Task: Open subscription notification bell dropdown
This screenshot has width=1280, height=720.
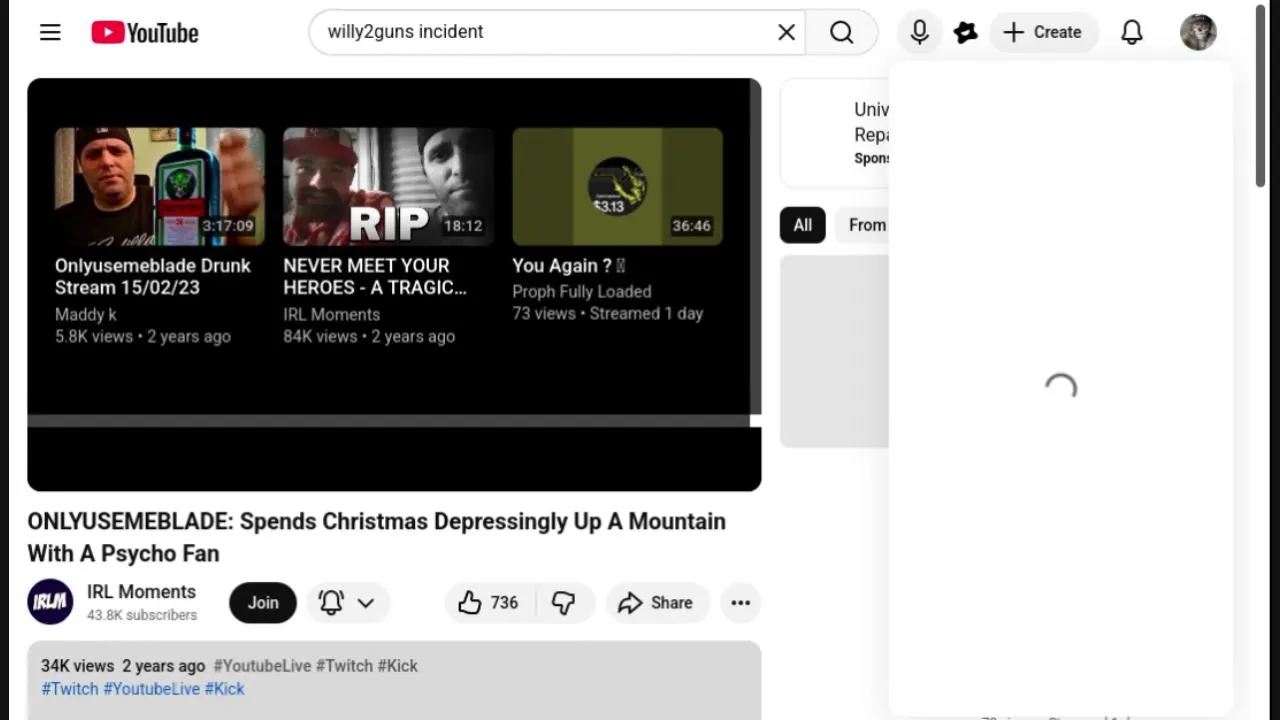Action: click(347, 602)
